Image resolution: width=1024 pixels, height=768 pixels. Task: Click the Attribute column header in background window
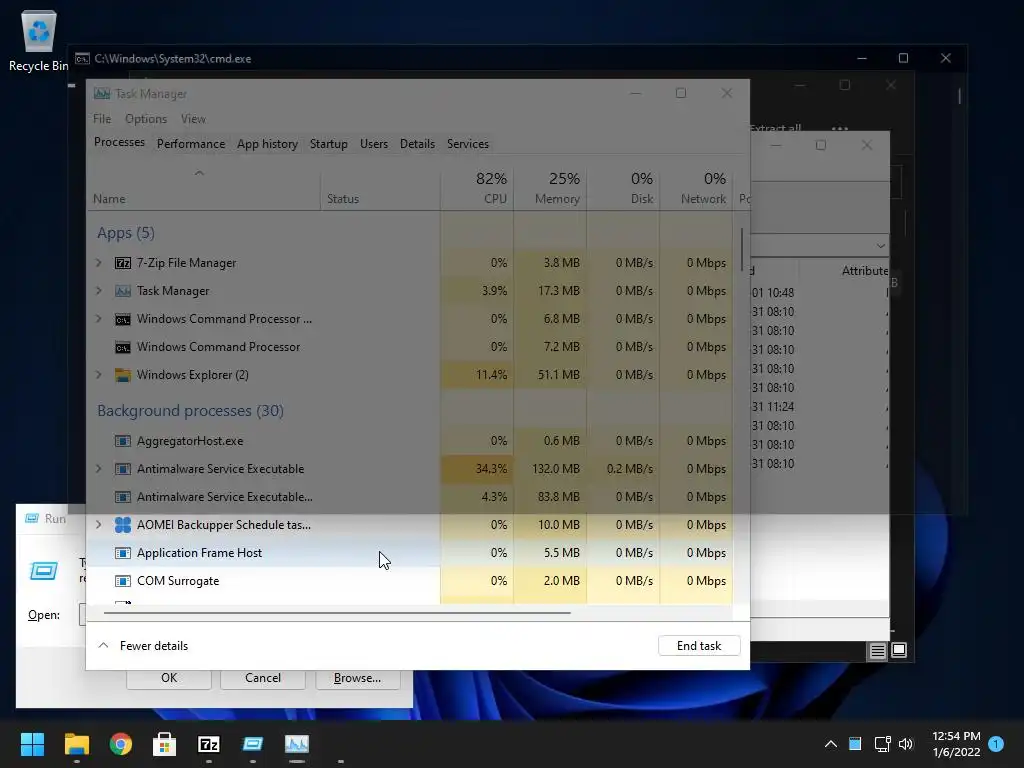(865, 270)
